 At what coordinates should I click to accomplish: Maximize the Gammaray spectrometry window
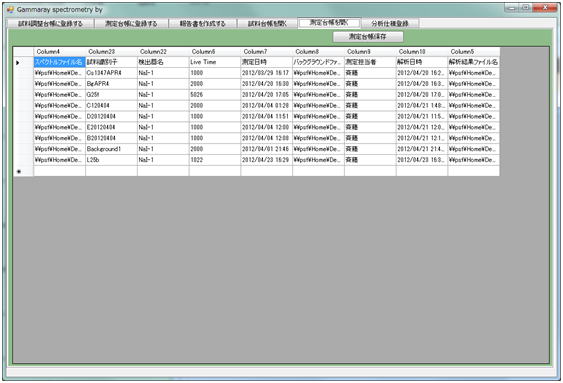pyautogui.click(x=526, y=8)
